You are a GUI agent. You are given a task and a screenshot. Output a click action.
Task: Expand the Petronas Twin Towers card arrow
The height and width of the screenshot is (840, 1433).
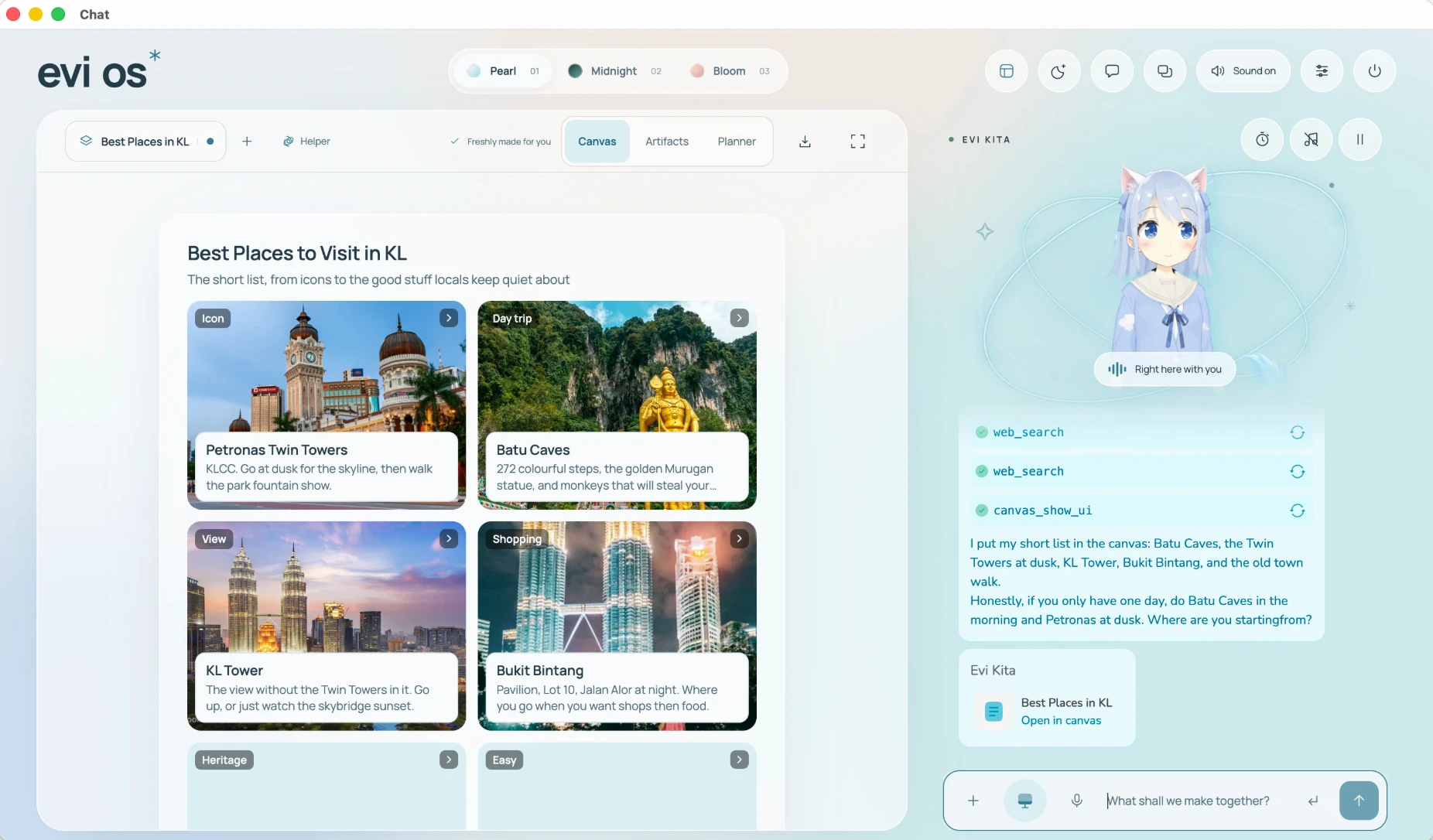coord(449,318)
